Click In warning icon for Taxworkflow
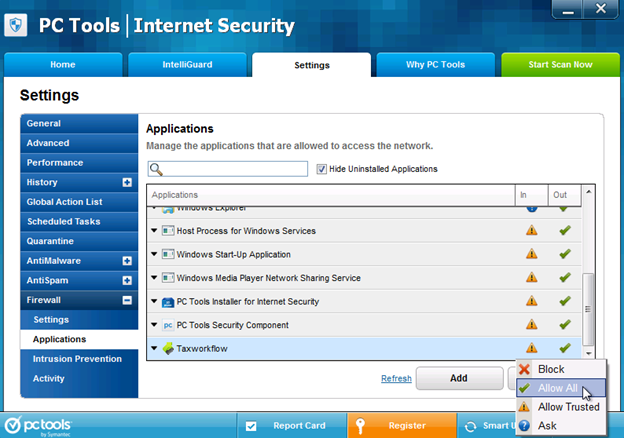Screen dimensions: 624x438 coord(532,348)
